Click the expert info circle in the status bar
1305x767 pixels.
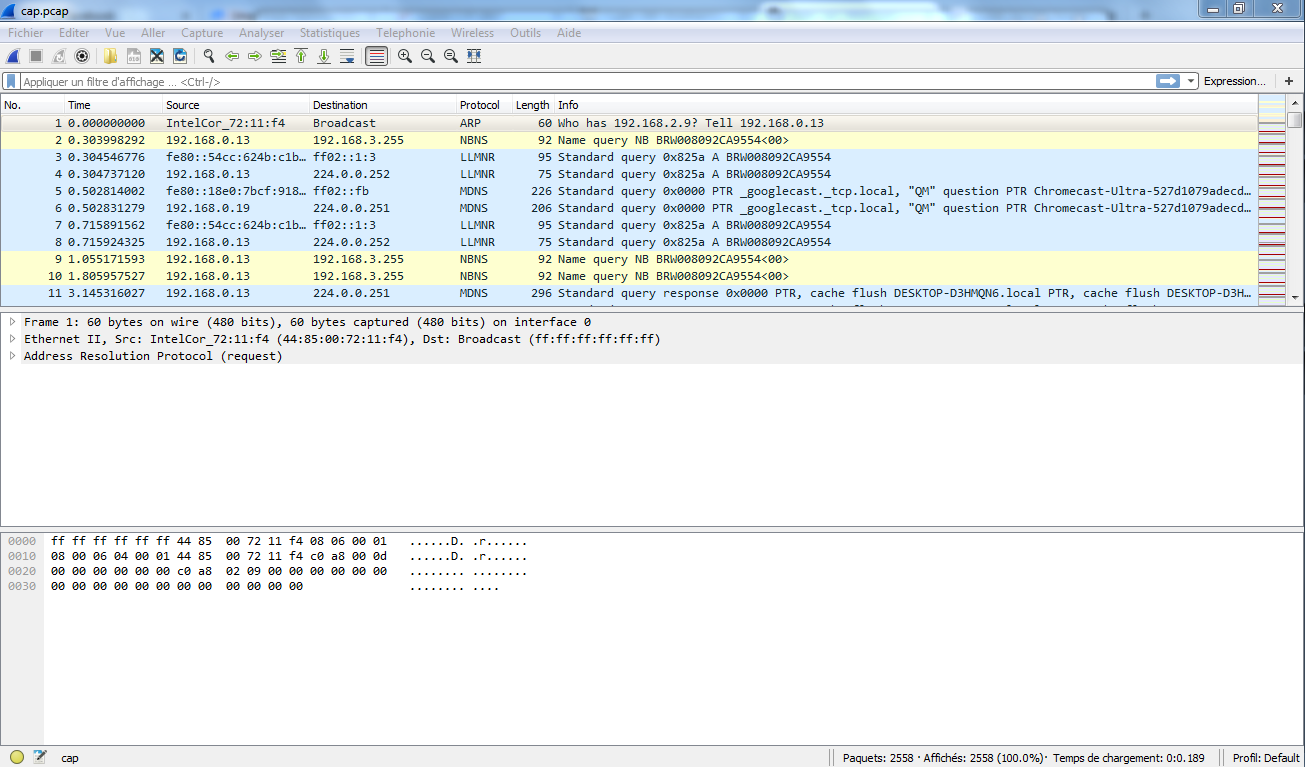tap(17, 757)
